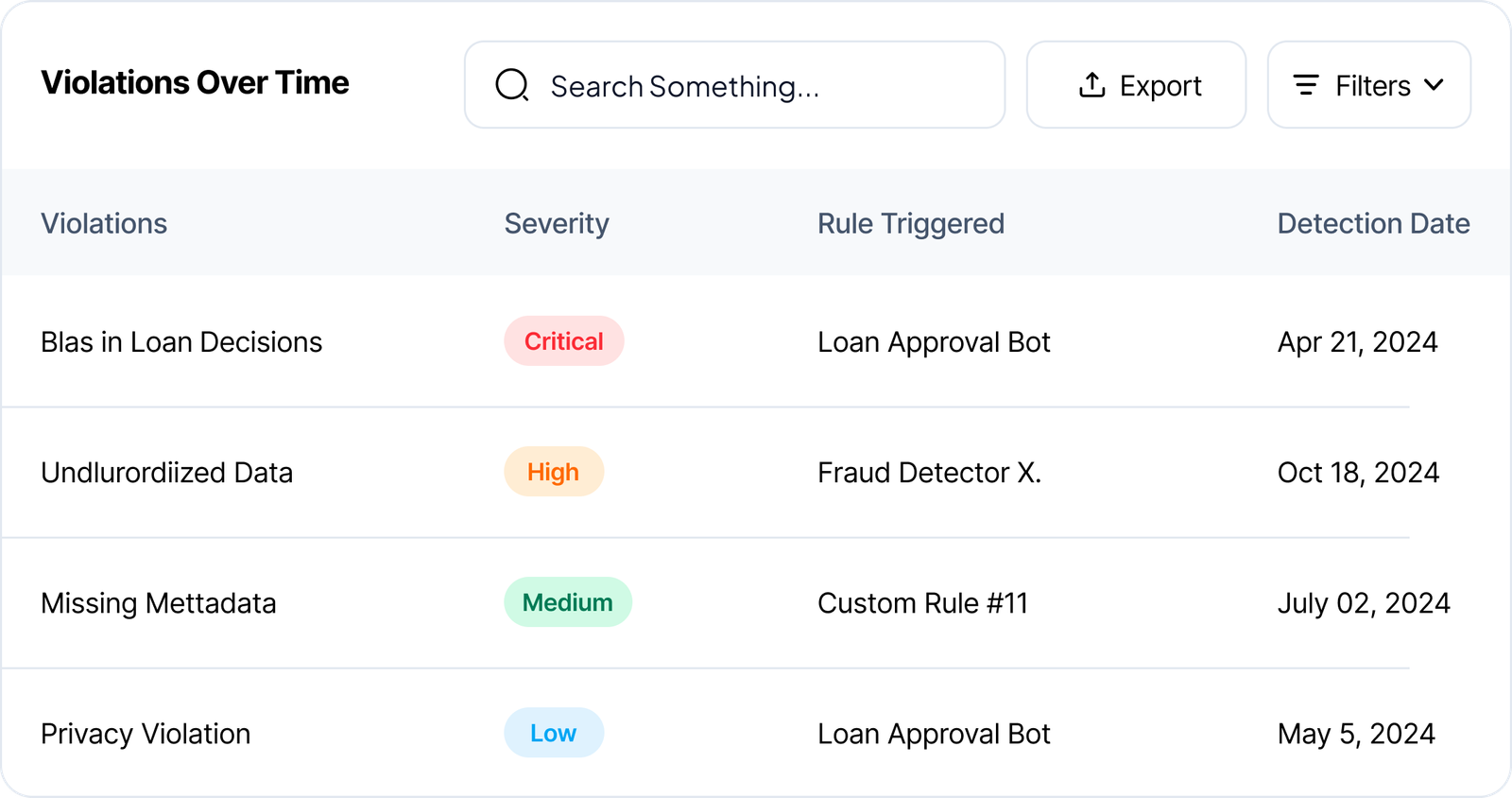This screenshot has height=798, width=1512.
Task: Click the Detection Date column header
Action: coord(1373,223)
